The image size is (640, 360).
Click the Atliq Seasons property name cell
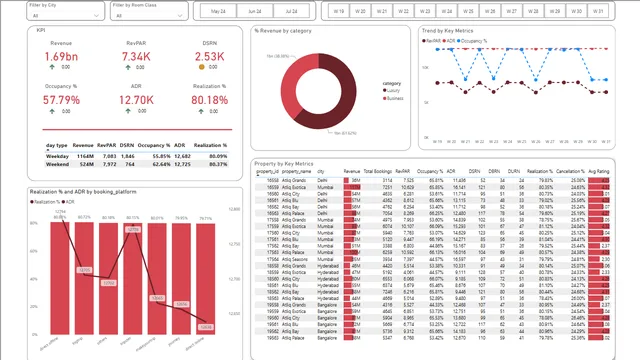(295, 259)
